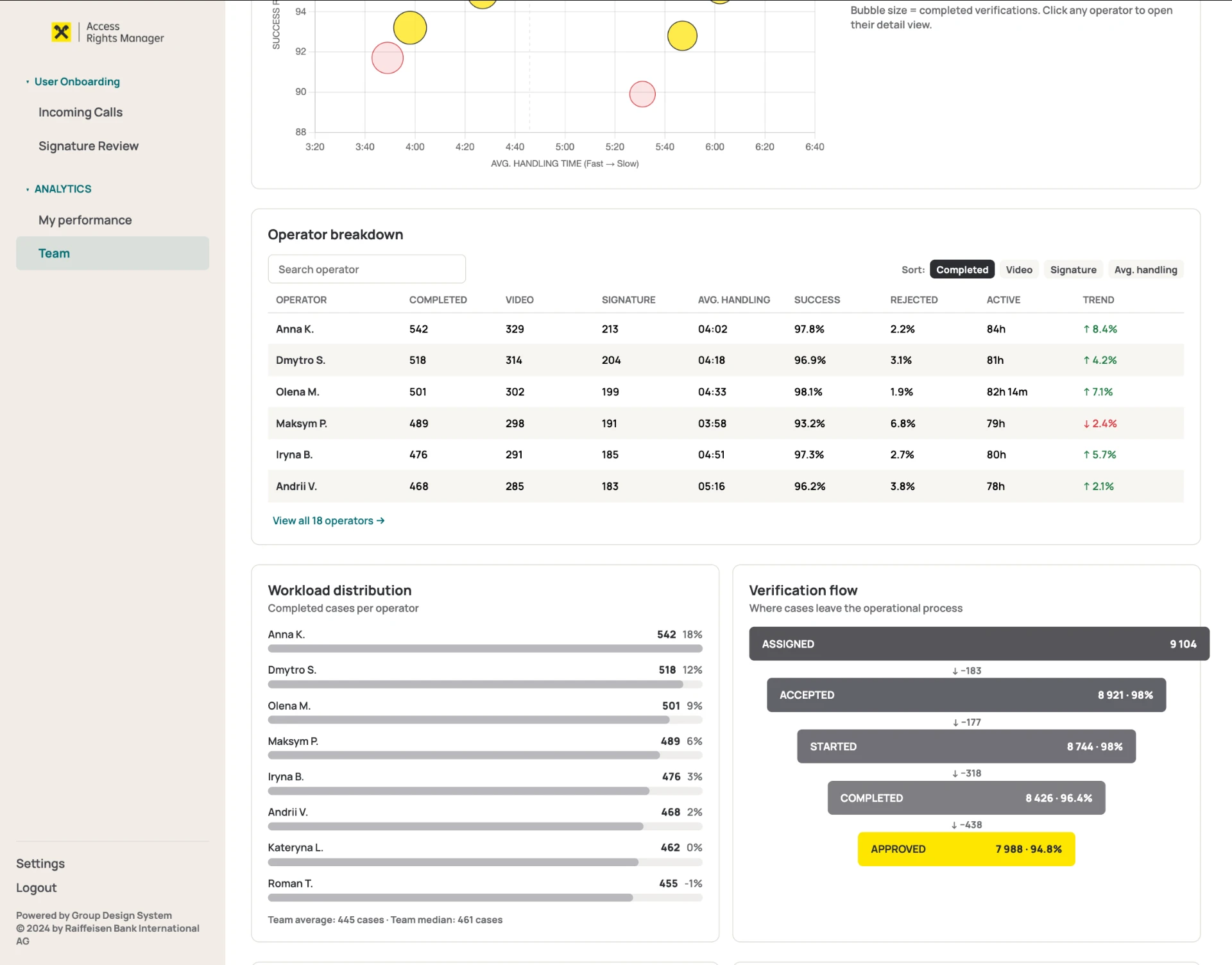This screenshot has width=1232, height=965.
Task: Select the ACCEPTED funnel stage
Action: [x=966, y=696]
